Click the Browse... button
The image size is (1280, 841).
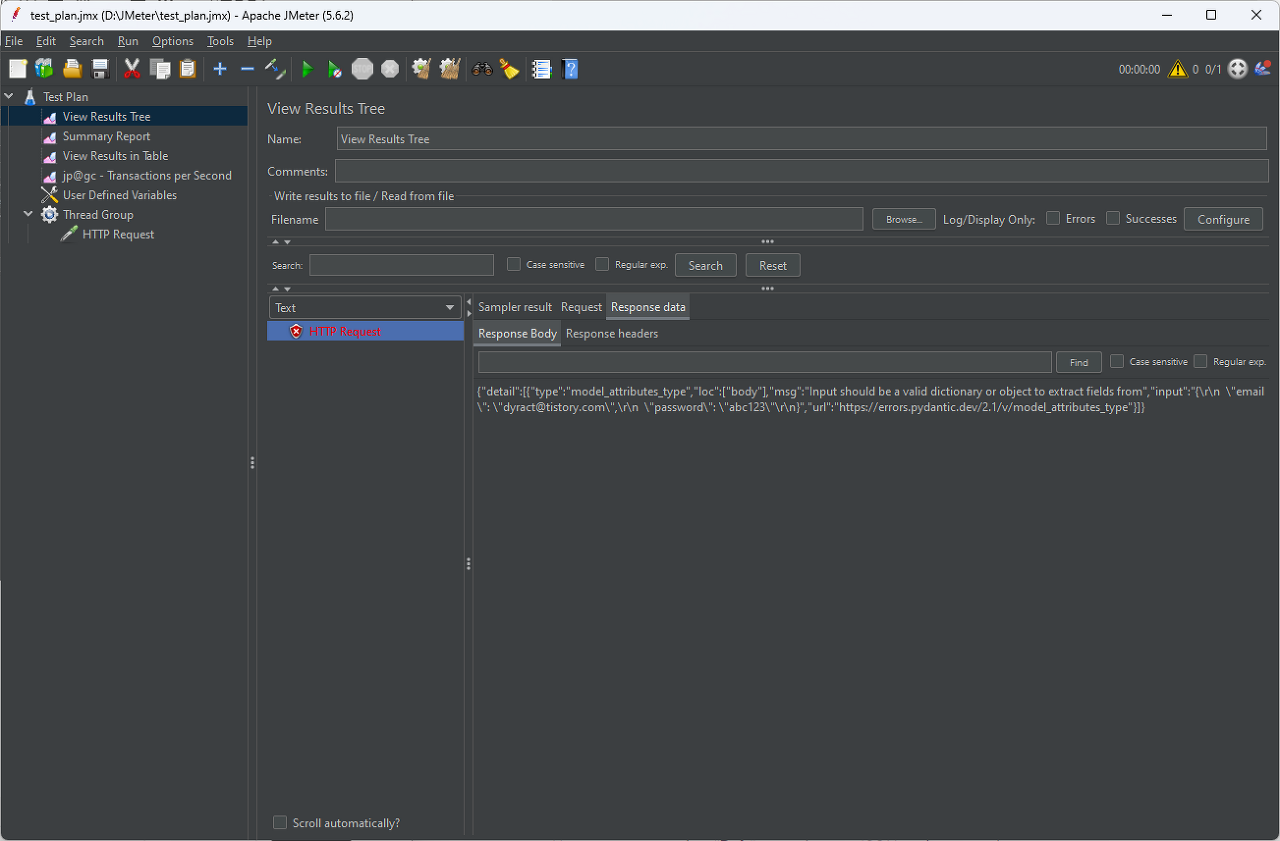click(x=904, y=219)
